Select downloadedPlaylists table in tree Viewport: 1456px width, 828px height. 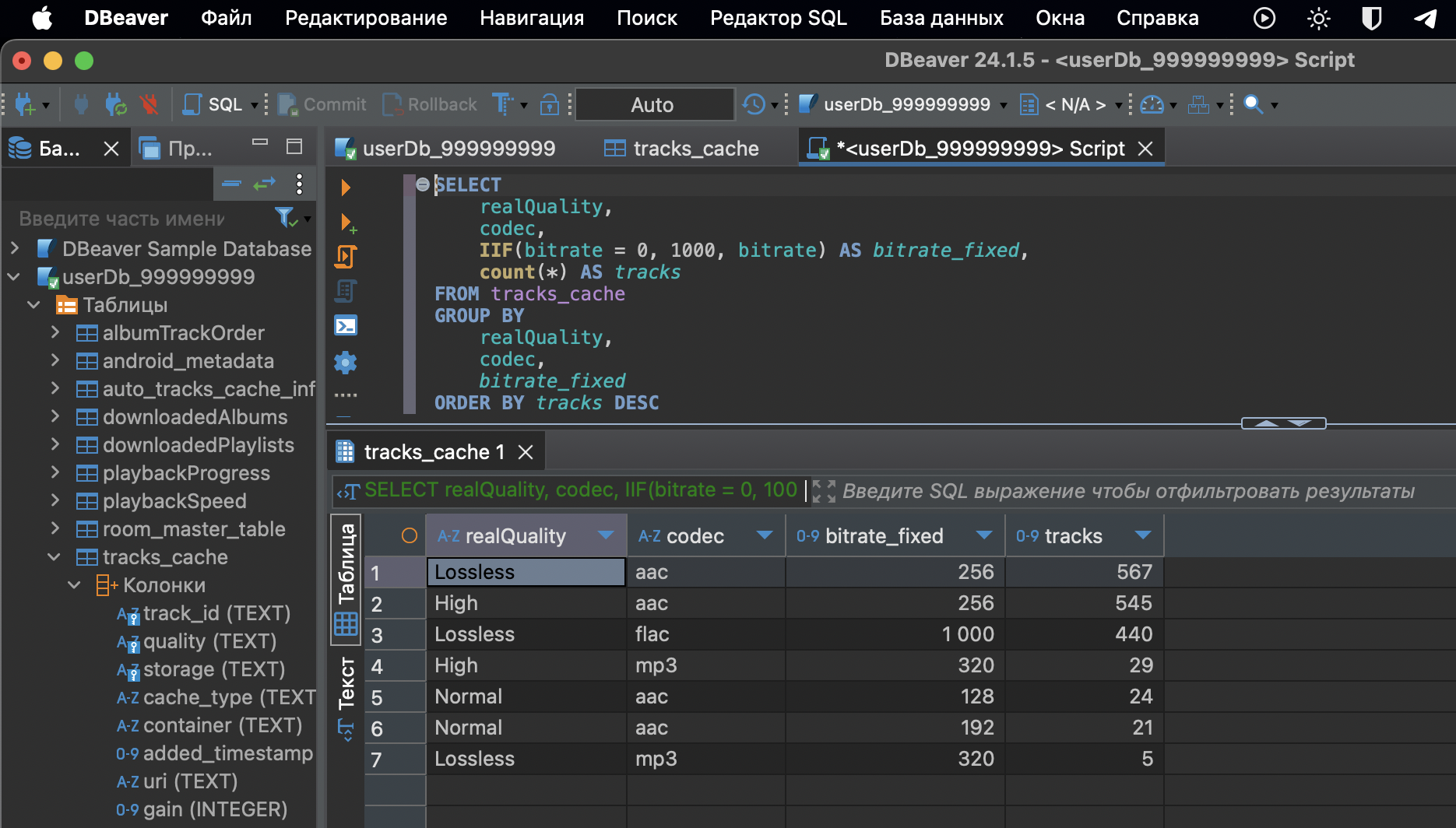(199, 445)
